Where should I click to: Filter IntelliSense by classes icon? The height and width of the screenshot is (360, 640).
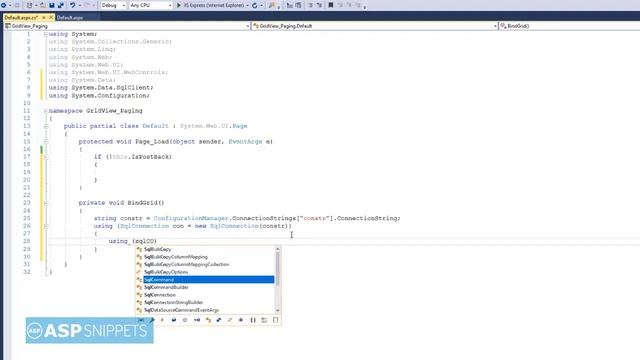click(208, 320)
